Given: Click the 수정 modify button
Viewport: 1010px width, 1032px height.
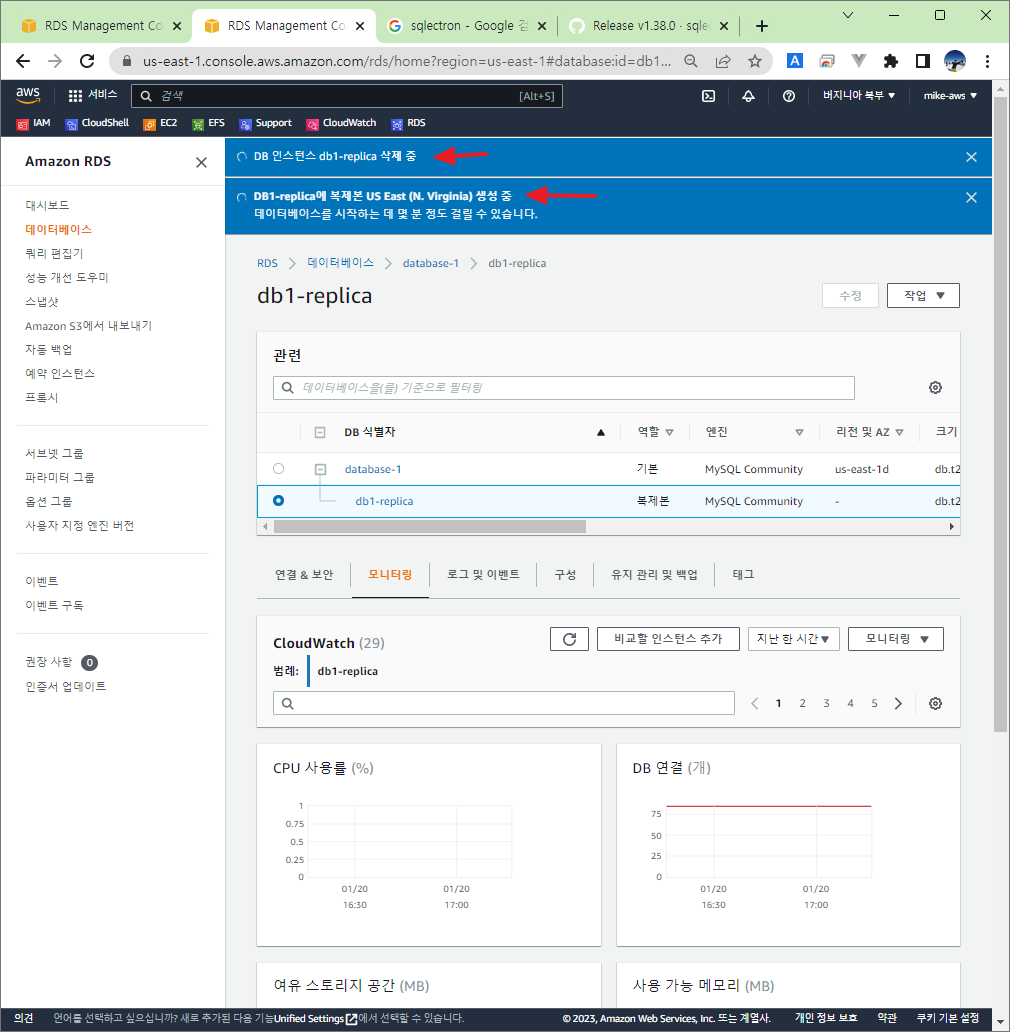Looking at the screenshot, I should tap(850, 296).
